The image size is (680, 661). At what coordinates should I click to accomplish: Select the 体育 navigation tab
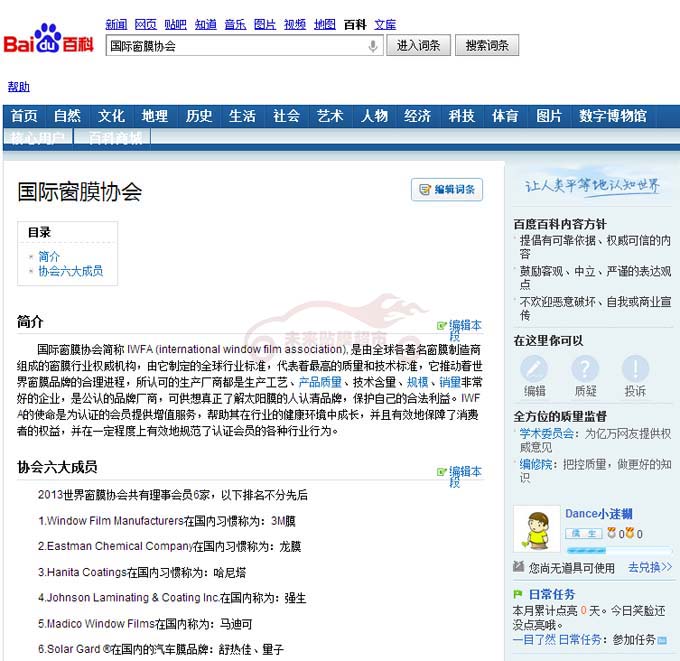[x=505, y=116]
